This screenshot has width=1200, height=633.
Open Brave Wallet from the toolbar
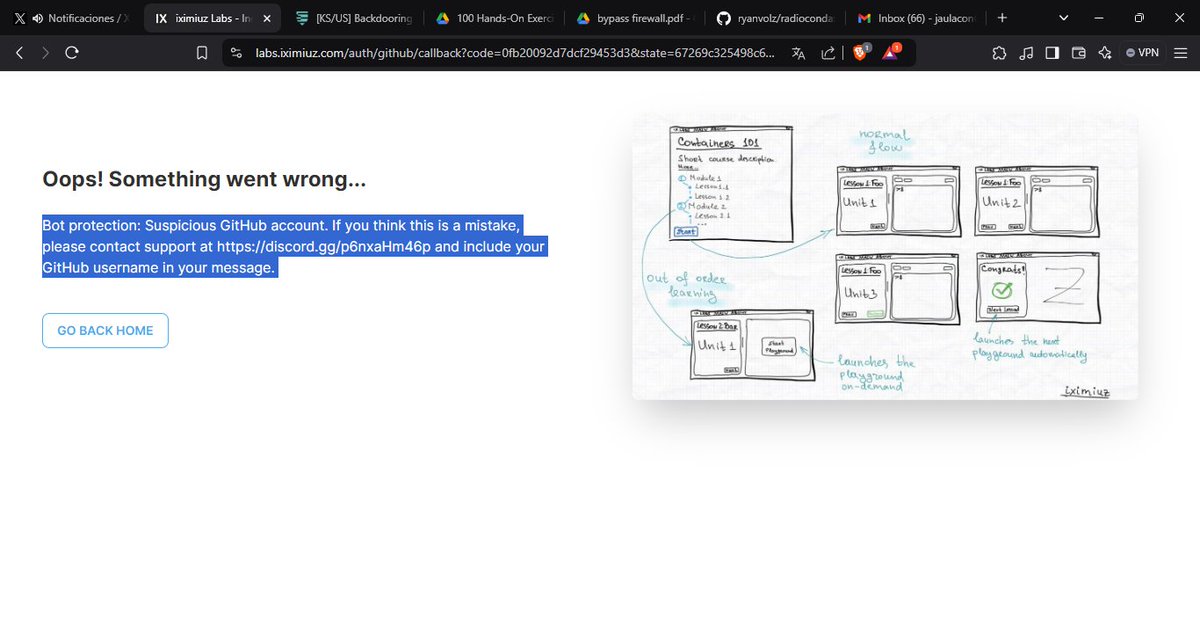(1078, 52)
